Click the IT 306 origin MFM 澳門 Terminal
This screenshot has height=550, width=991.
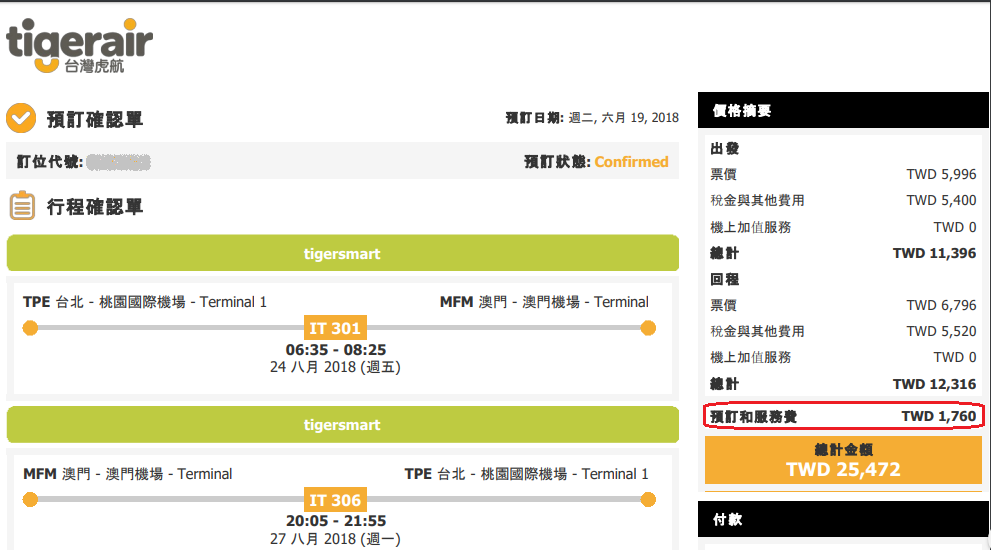(x=128, y=474)
